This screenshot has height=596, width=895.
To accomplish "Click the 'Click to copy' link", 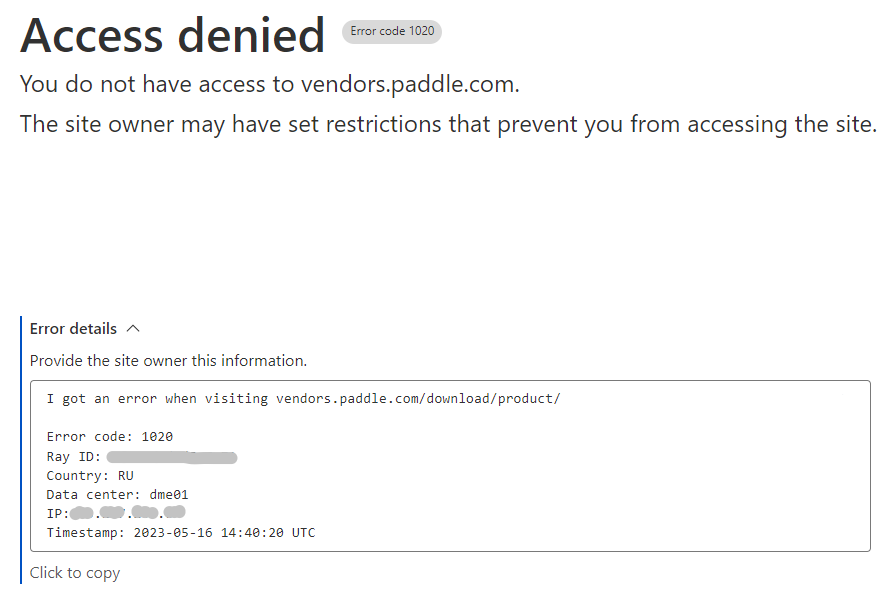I will tap(75, 573).
